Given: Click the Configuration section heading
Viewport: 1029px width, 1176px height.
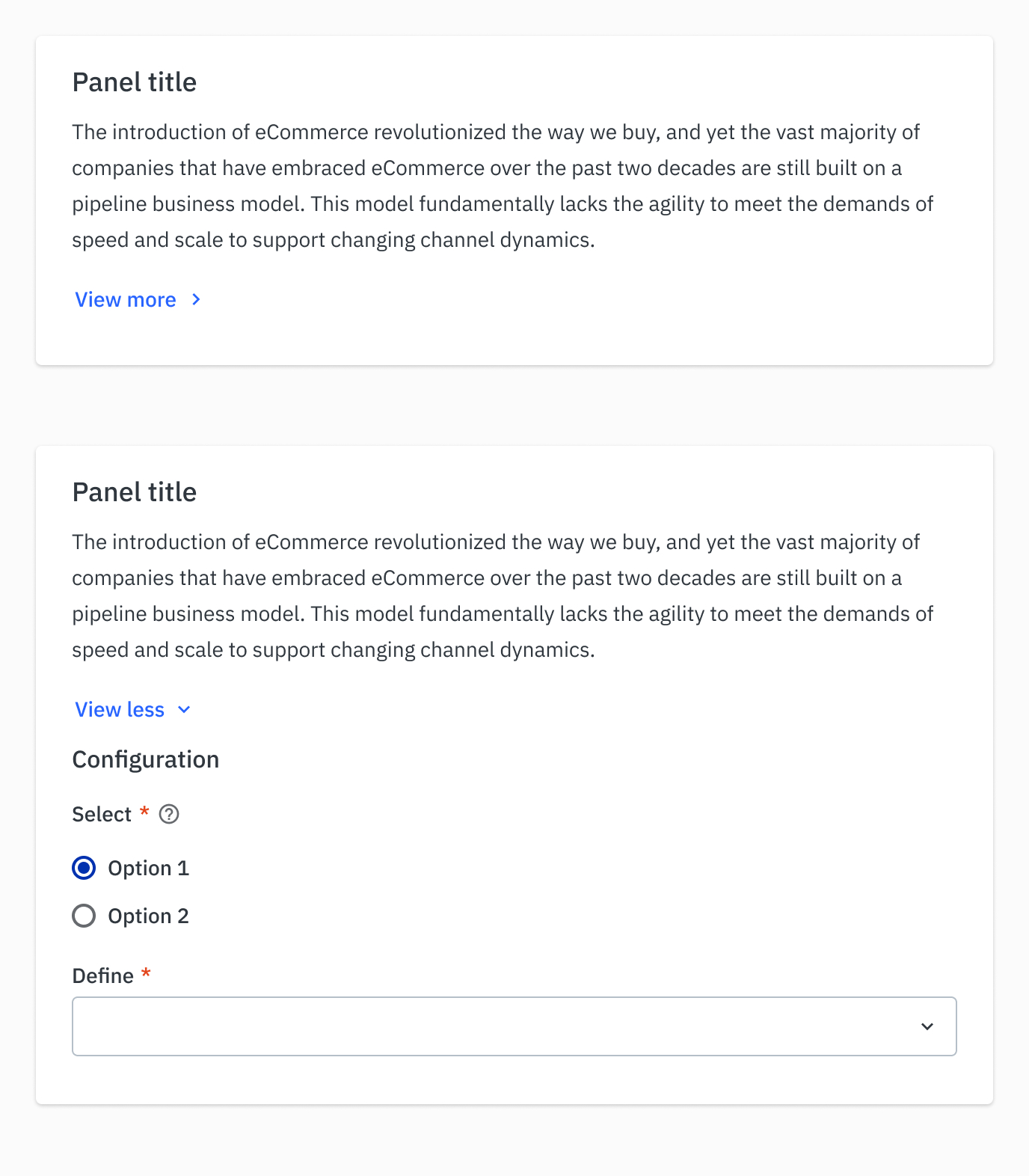Looking at the screenshot, I should 146,759.
